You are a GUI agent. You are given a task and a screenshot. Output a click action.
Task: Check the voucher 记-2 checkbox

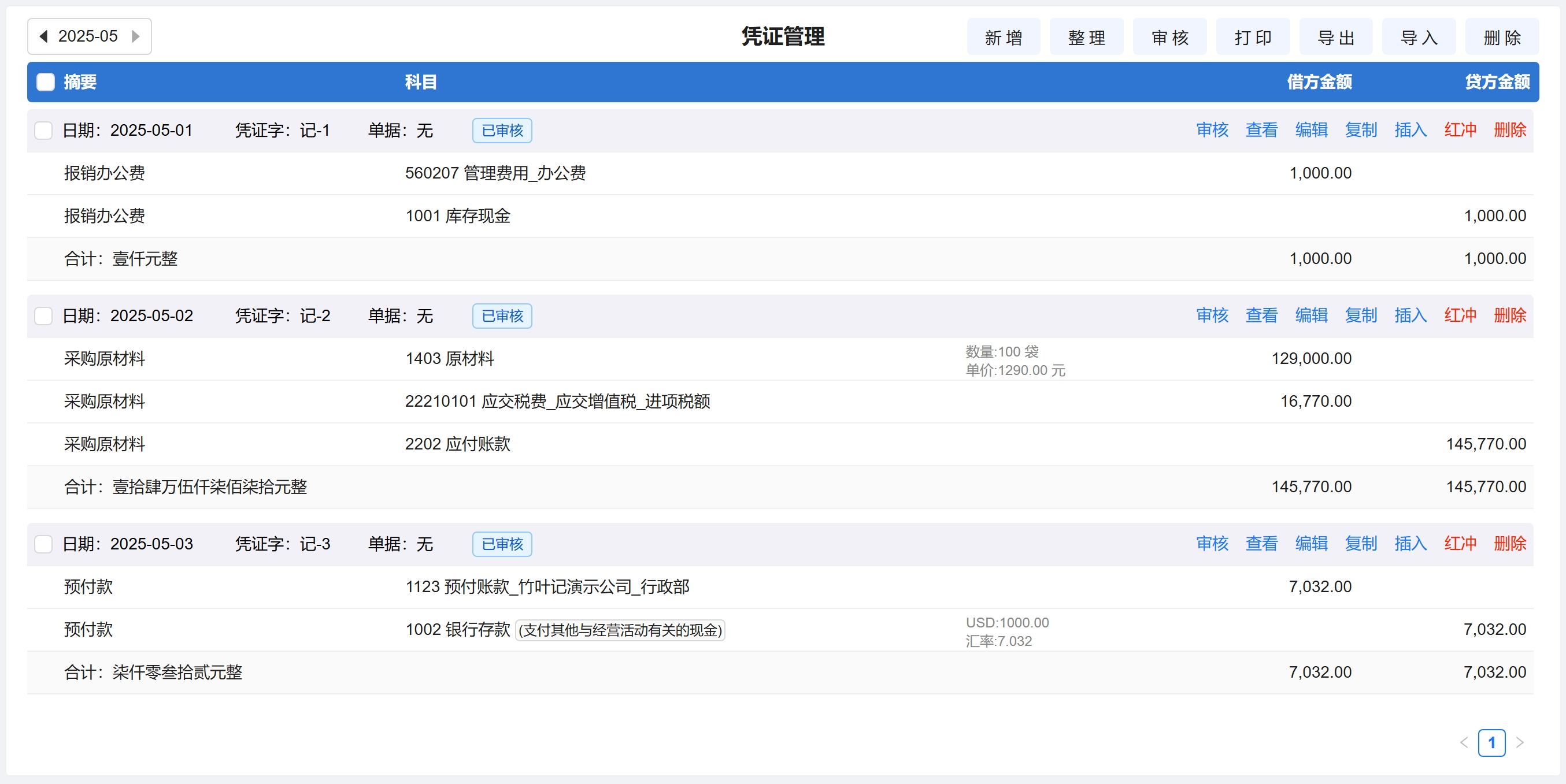click(43, 315)
